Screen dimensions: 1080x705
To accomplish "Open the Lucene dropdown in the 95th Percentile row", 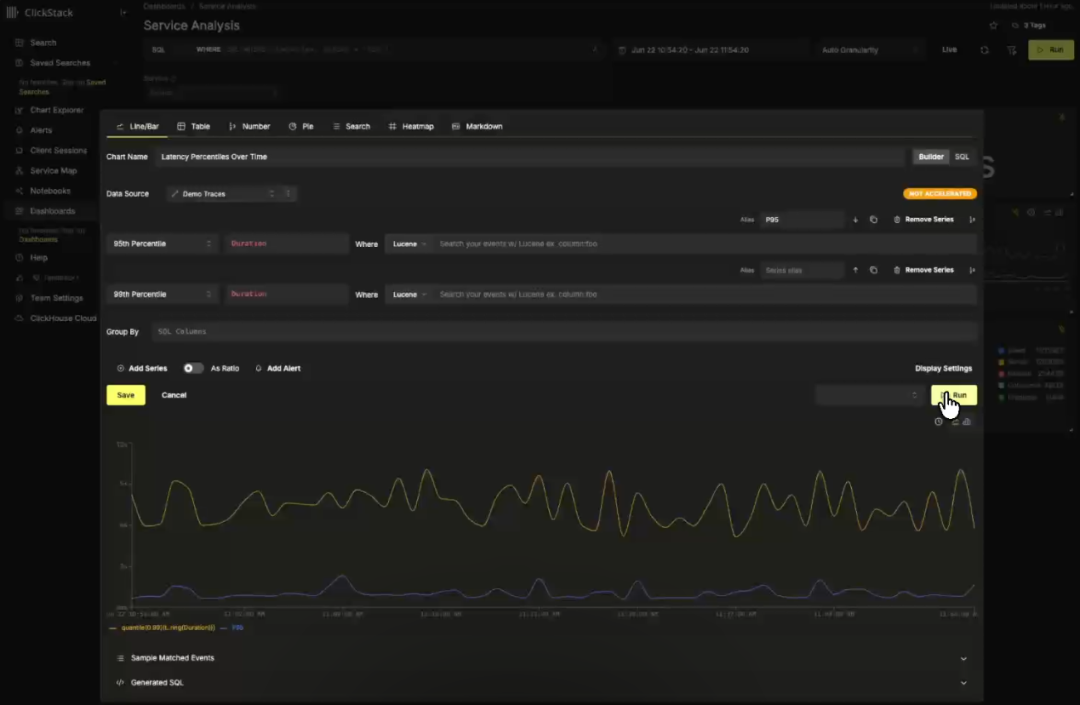I will tap(409, 244).
